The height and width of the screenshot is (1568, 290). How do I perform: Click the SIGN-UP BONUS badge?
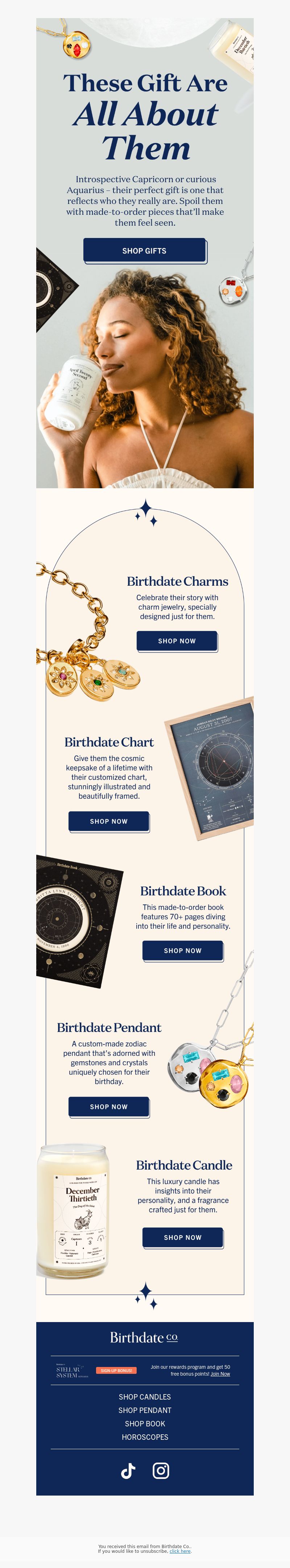(x=116, y=1370)
